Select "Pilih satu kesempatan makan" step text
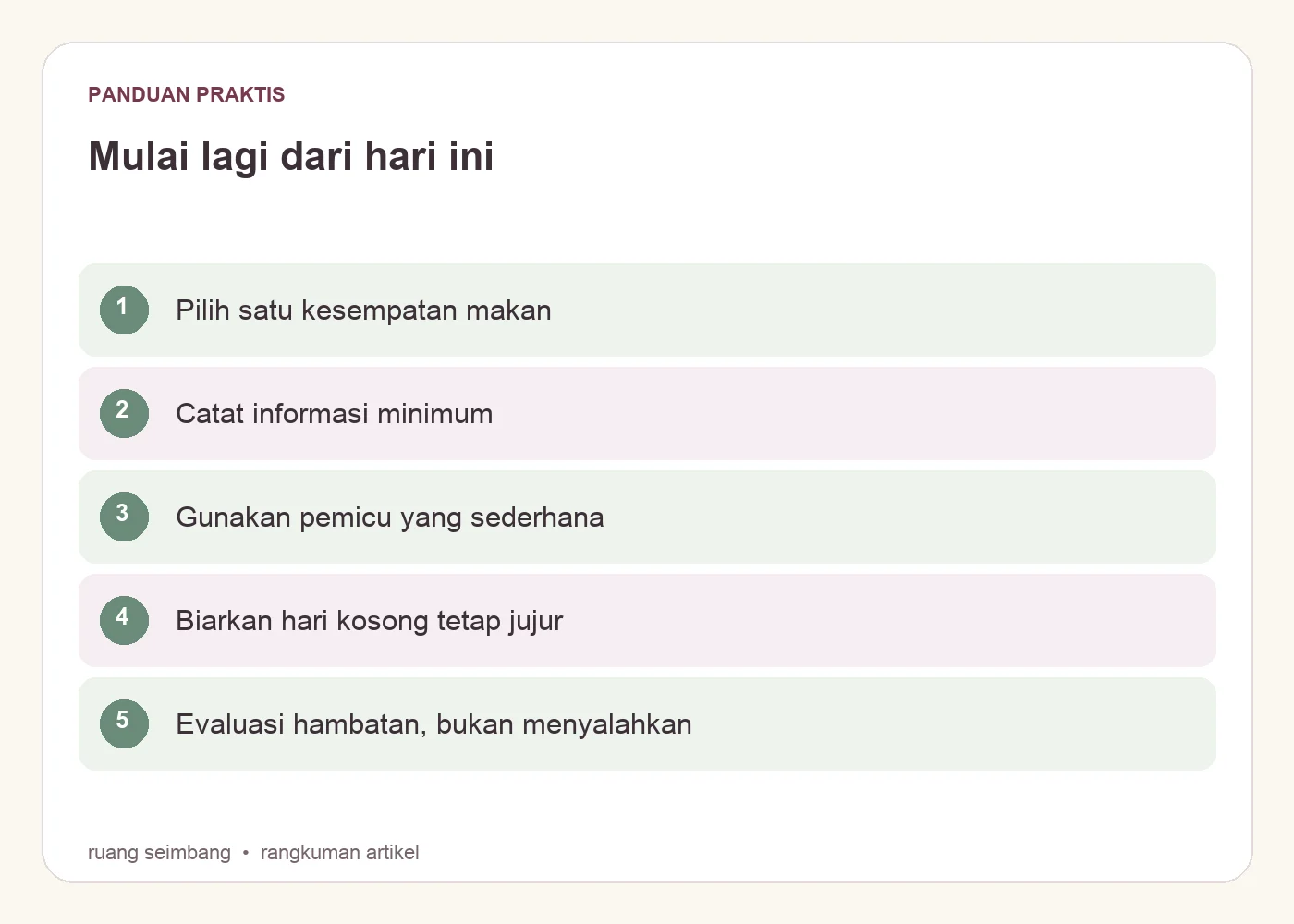 (x=363, y=310)
